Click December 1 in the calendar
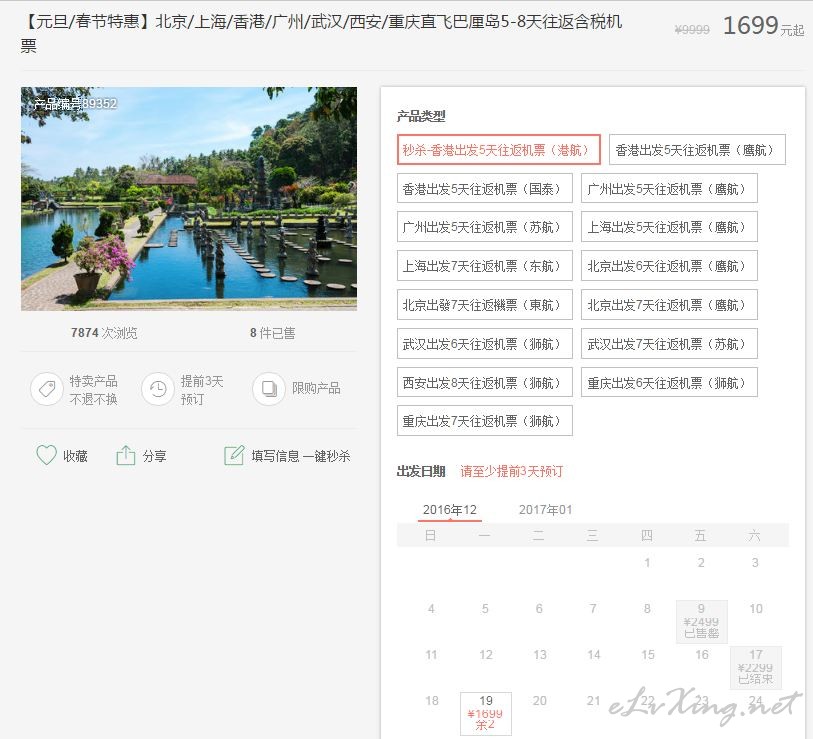This screenshot has height=739, width=813. point(647,563)
